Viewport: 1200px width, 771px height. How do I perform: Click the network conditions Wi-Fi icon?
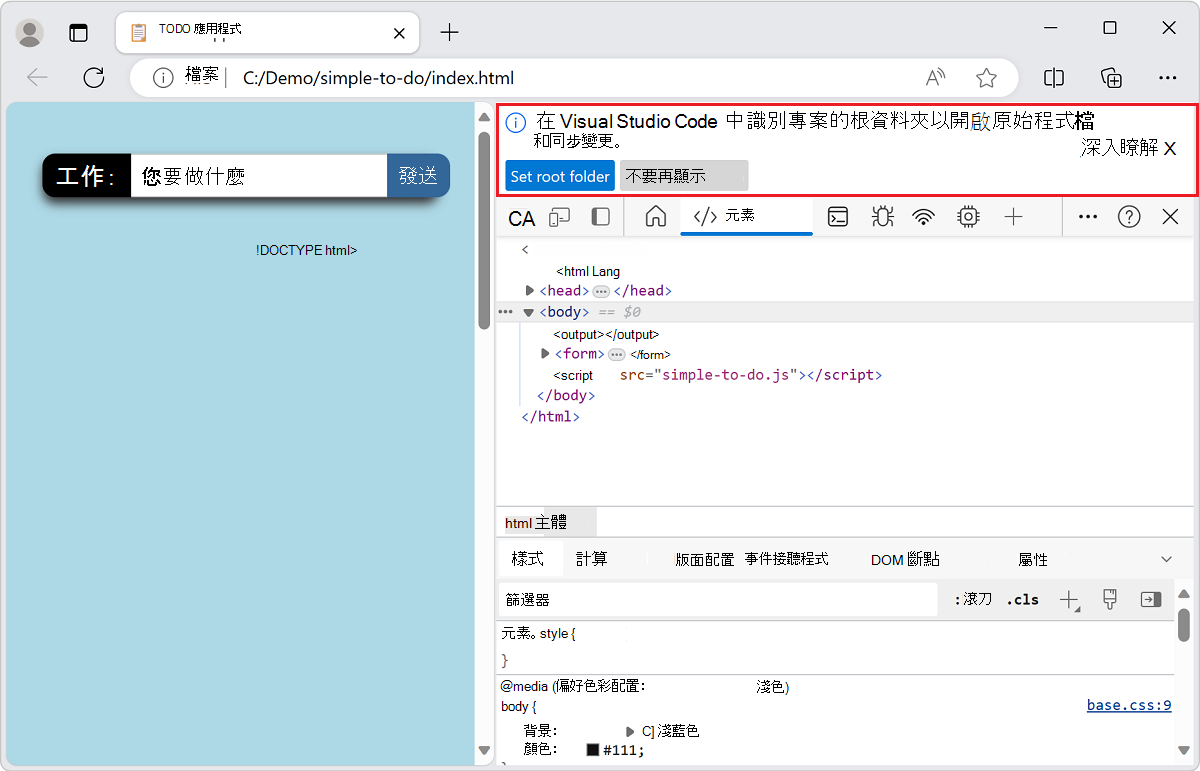[924, 216]
